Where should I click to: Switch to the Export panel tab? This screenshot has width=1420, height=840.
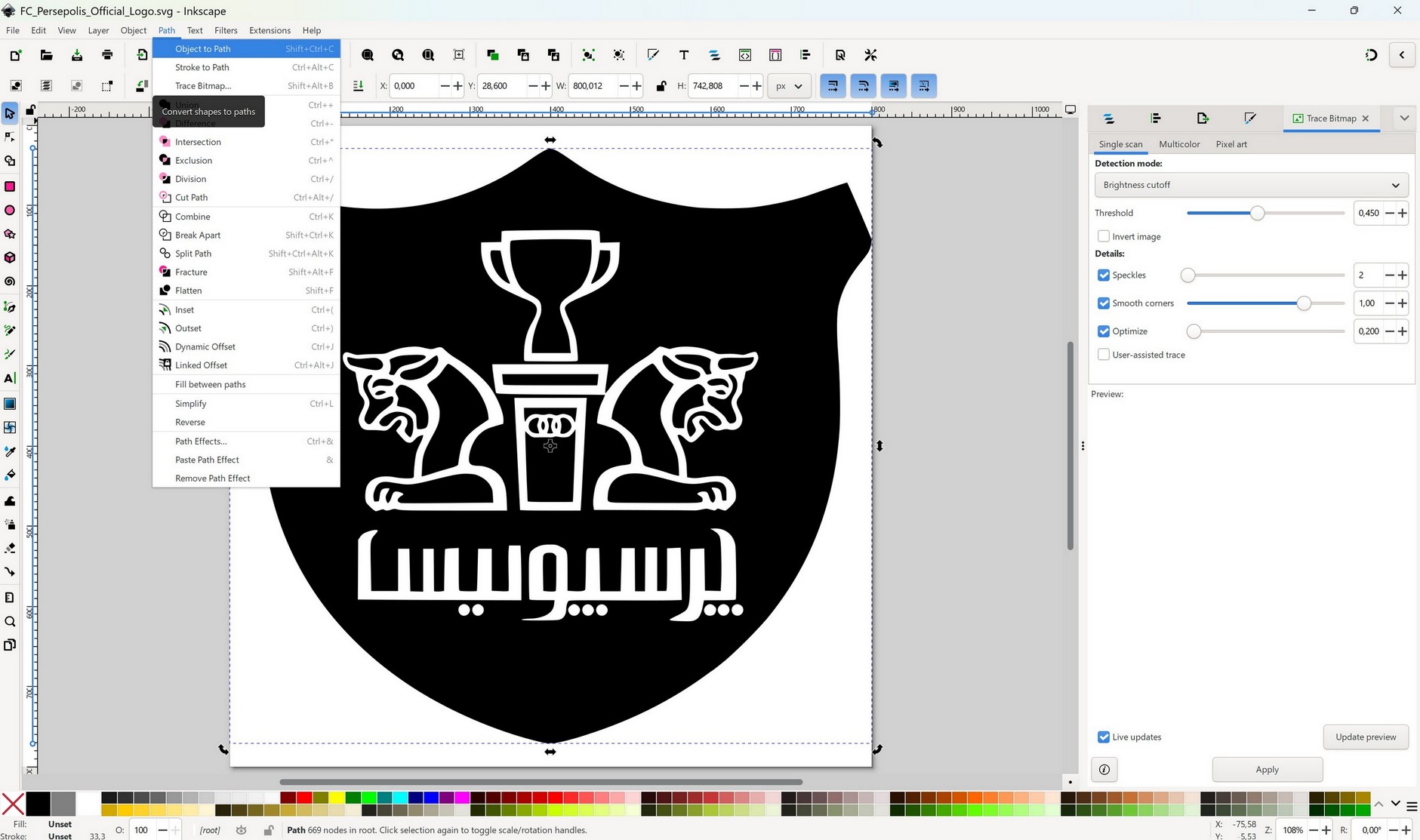tap(1203, 118)
